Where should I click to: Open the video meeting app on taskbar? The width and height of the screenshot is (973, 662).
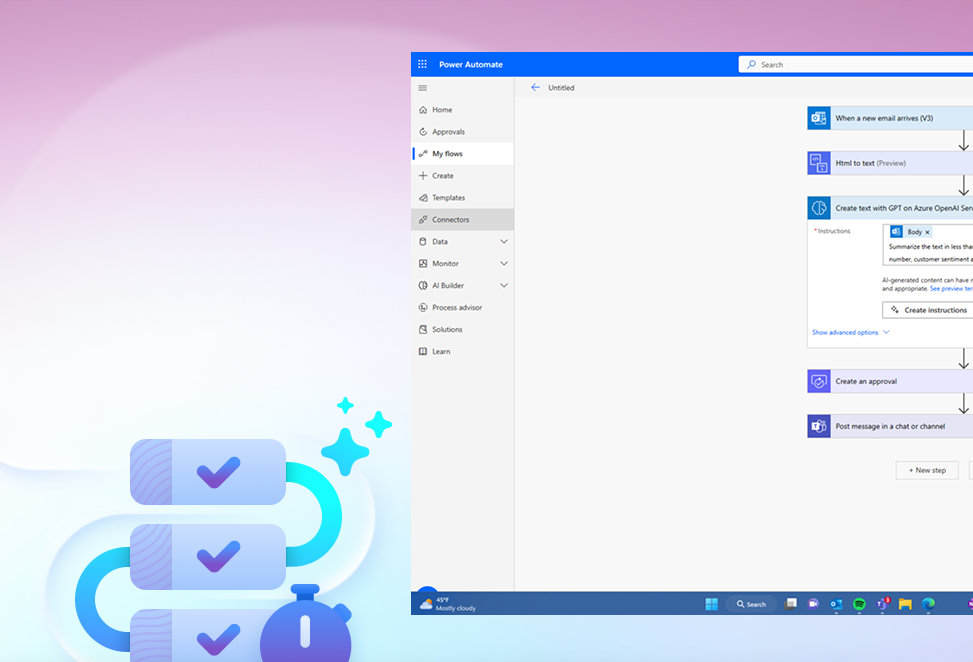(x=814, y=604)
